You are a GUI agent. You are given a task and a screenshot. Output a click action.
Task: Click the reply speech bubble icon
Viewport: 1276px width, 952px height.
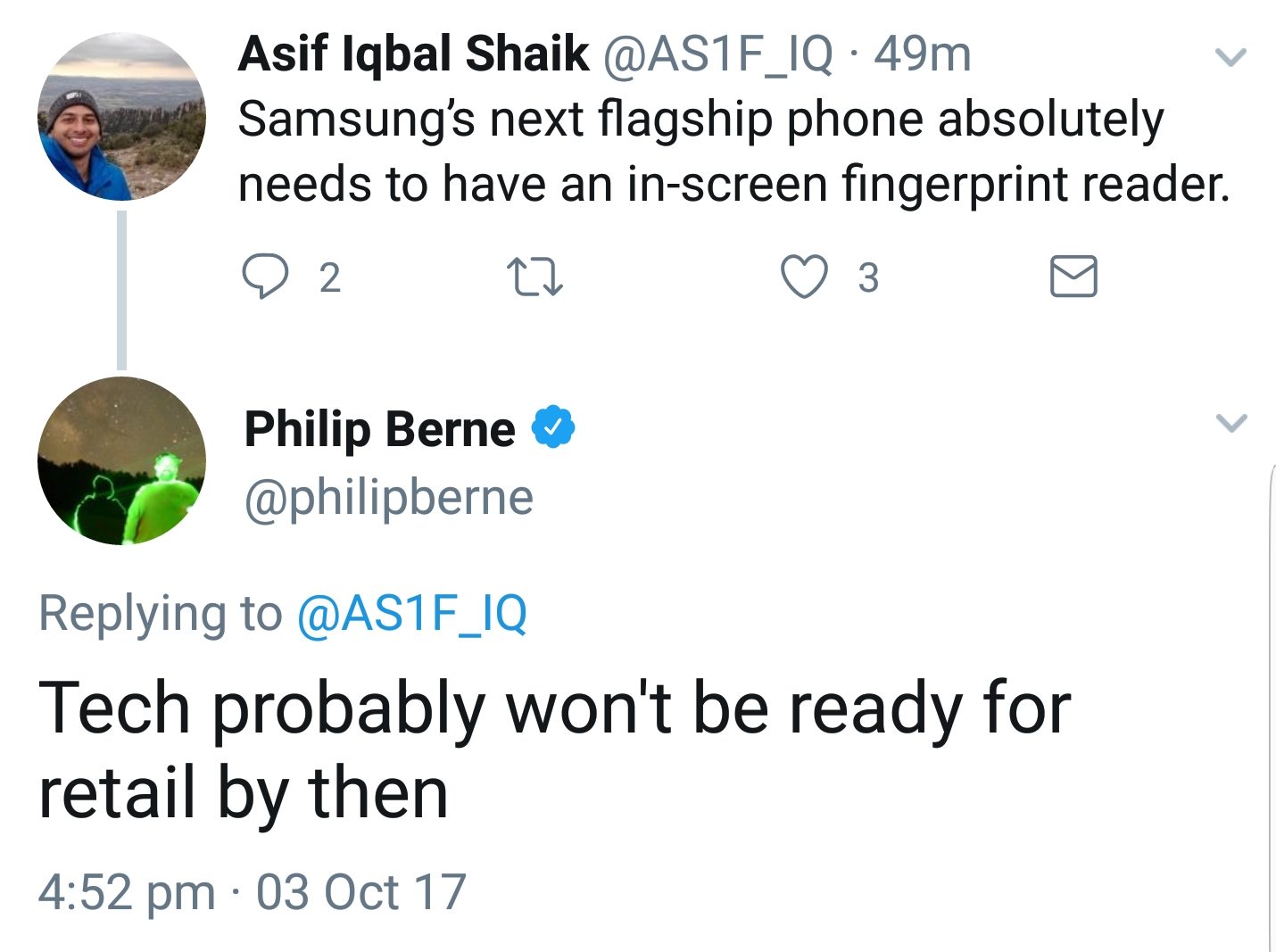click(x=265, y=277)
